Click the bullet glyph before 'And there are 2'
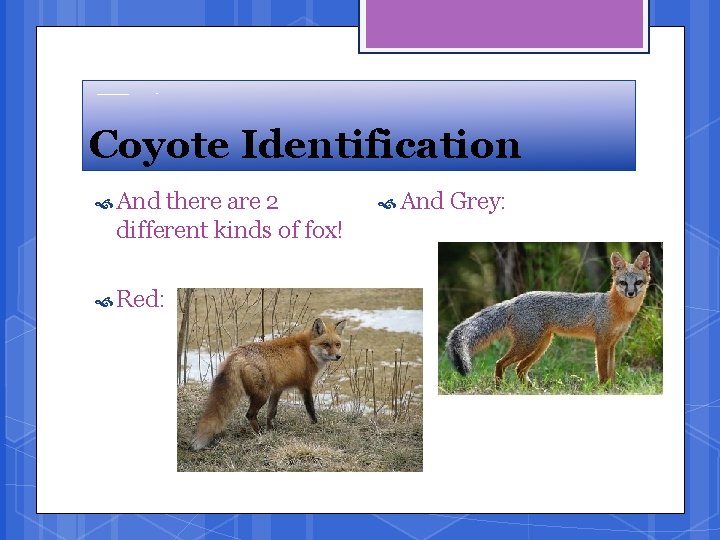 pyautogui.click(x=104, y=204)
